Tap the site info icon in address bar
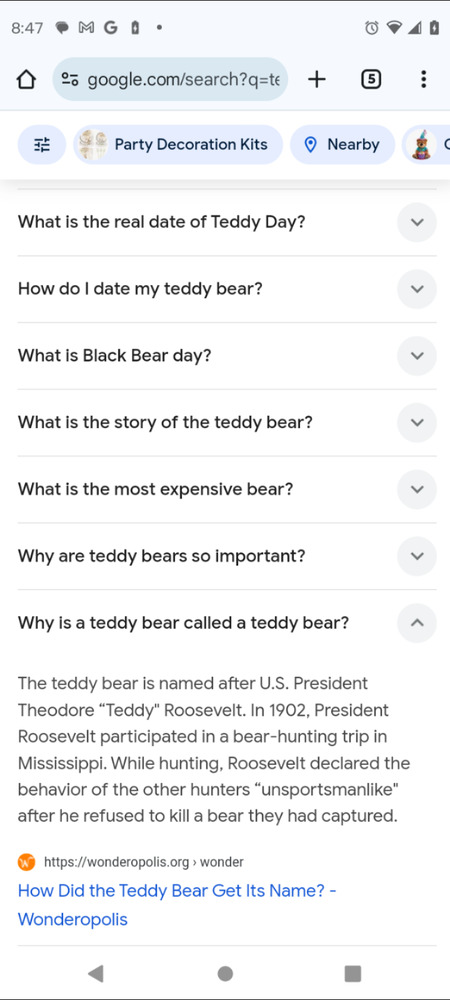 click(x=69, y=80)
